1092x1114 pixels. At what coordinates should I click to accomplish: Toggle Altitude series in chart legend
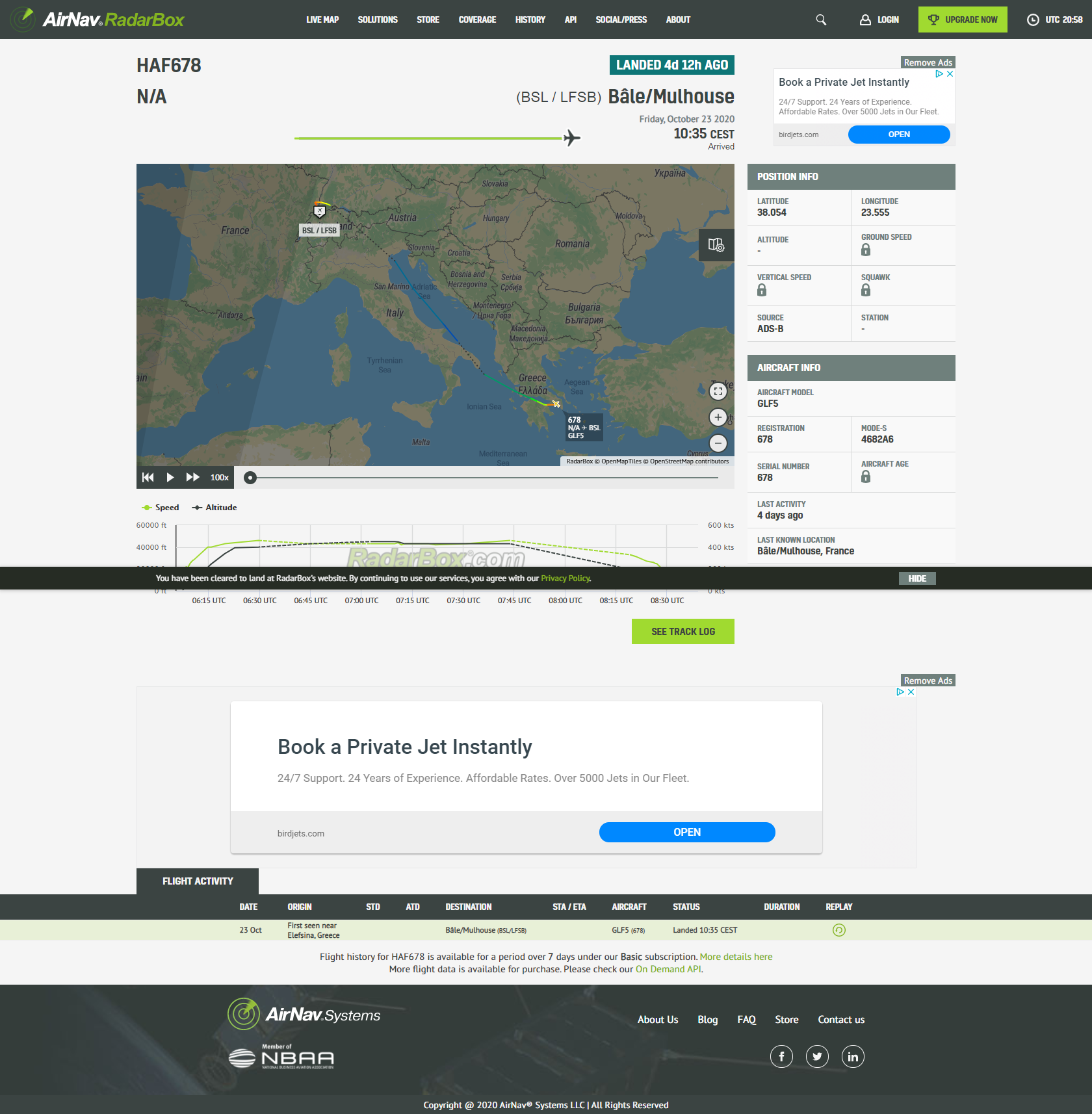[214, 508]
